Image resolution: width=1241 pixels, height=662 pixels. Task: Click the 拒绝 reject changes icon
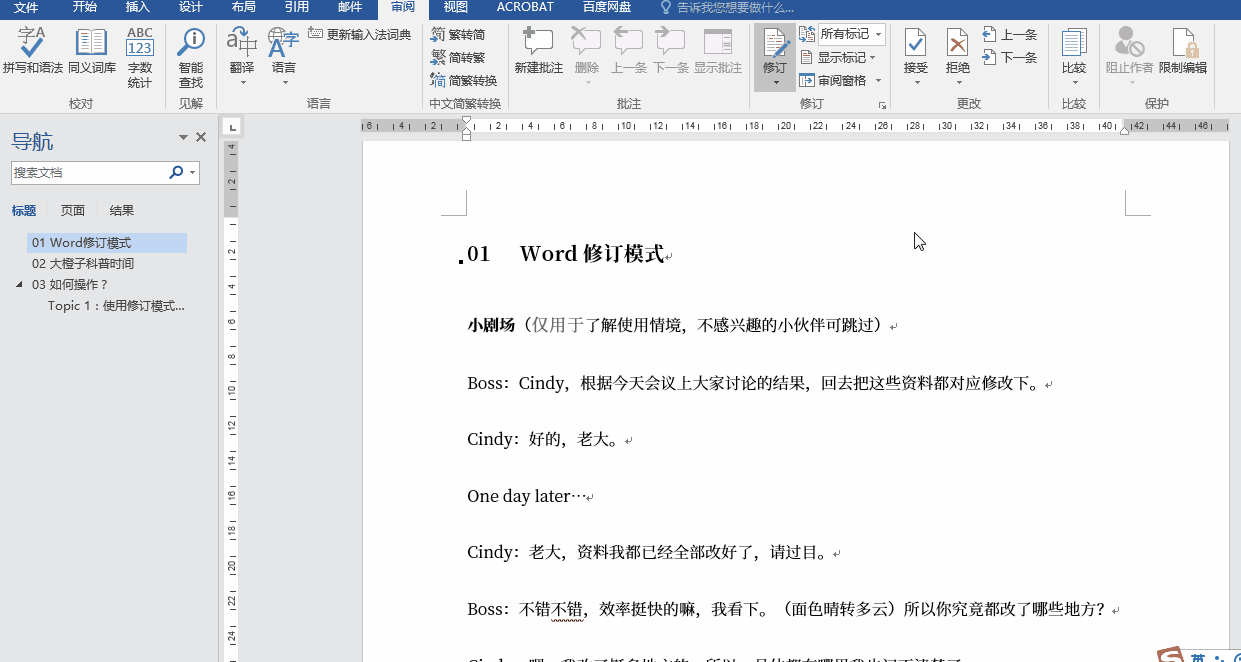[x=957, y=45]
